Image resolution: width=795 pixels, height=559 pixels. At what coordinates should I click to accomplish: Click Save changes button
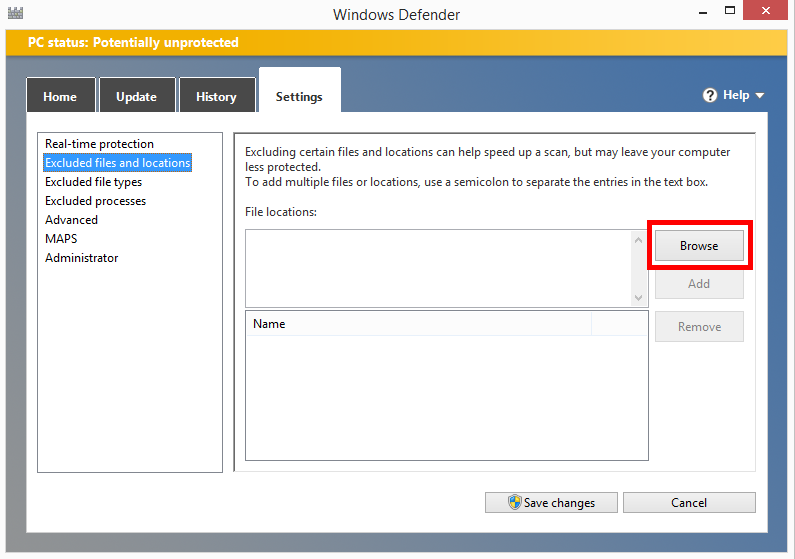point(551,503)
